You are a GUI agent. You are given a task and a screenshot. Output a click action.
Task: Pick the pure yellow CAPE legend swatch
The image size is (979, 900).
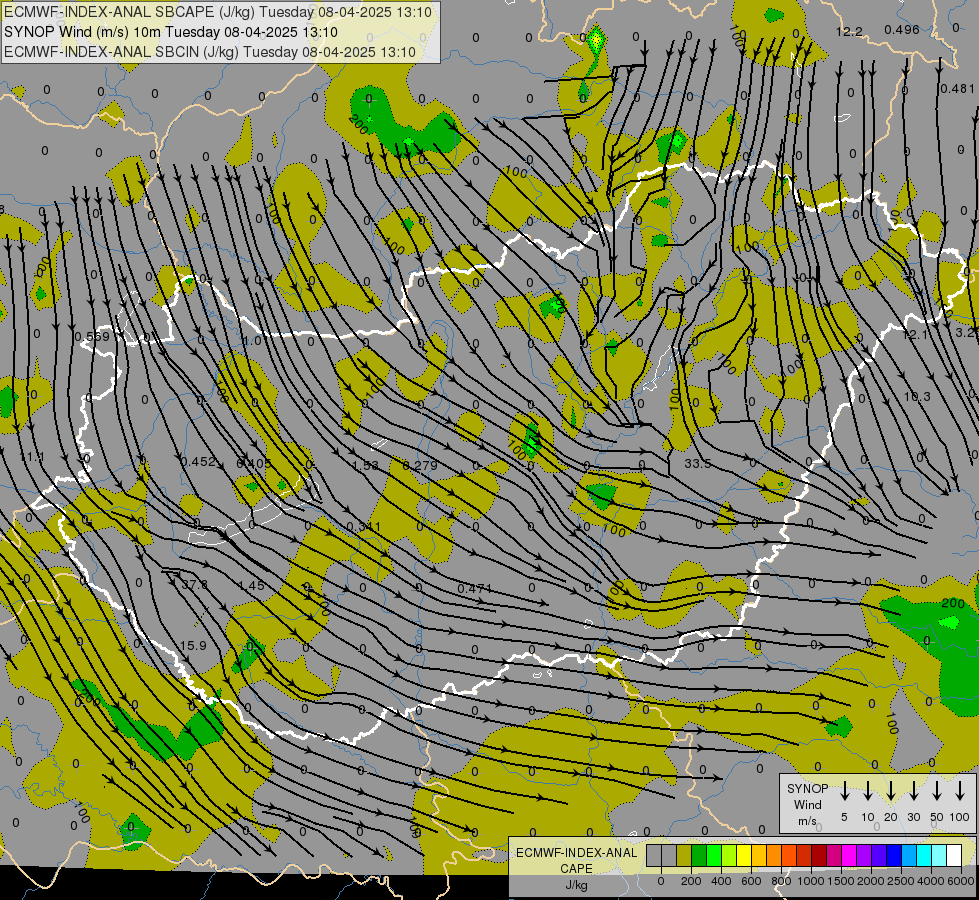744,856
